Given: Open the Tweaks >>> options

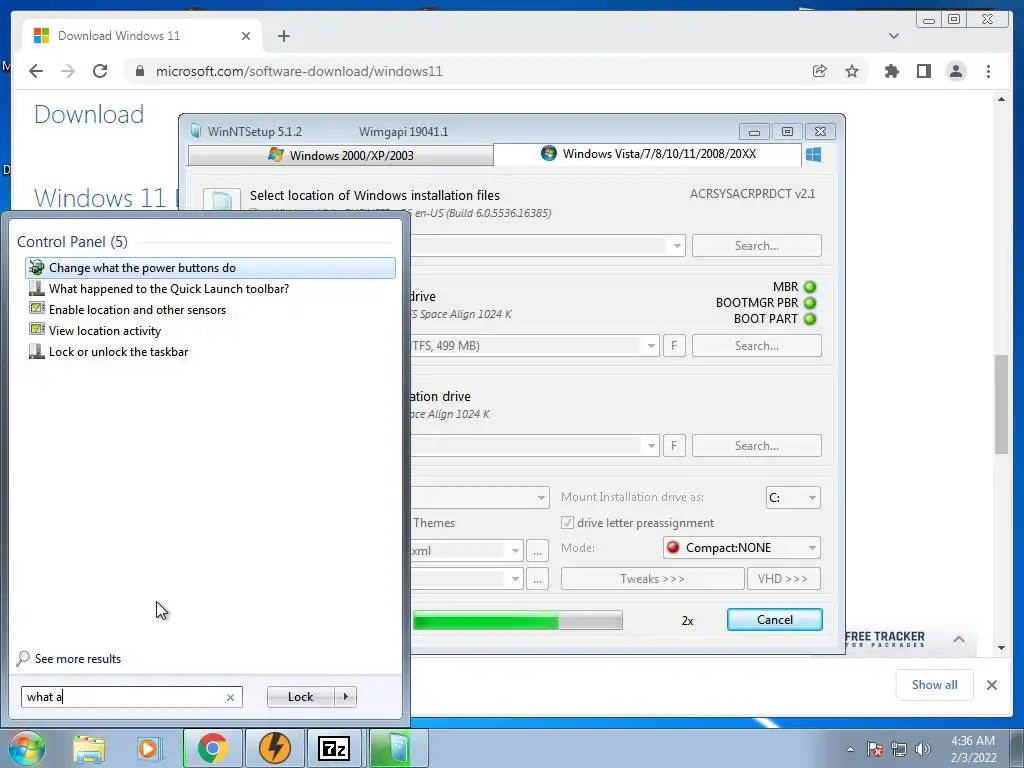Looking at the screenshot, I should pos(652,579).
